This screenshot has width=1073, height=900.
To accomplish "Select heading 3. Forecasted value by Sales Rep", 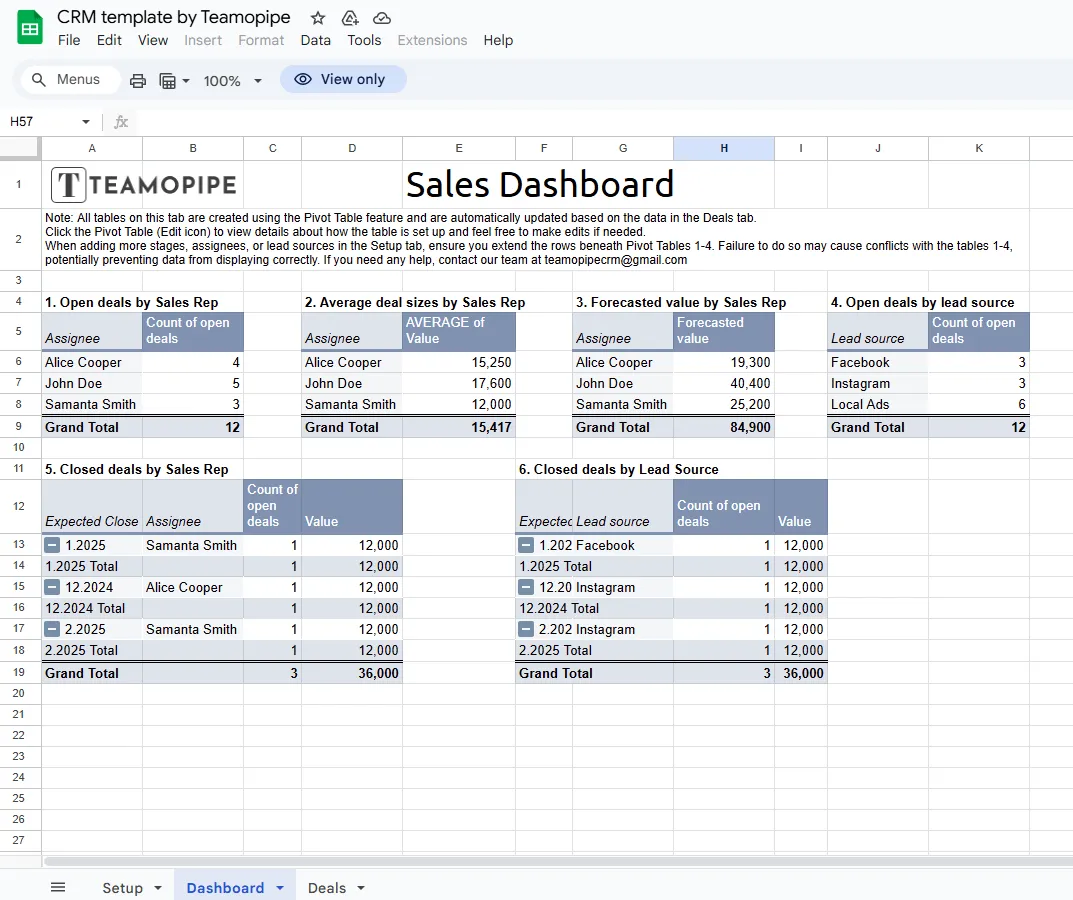I will [681, 303].
